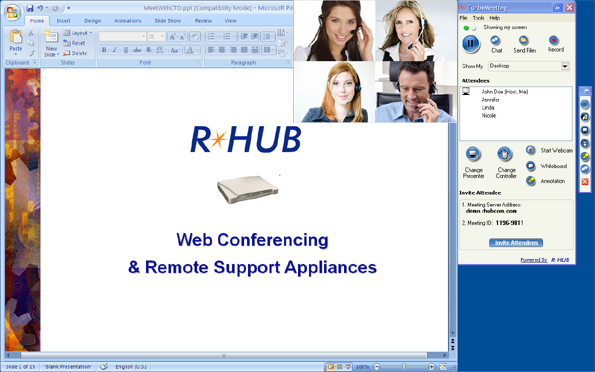Start the webcam

530,150
